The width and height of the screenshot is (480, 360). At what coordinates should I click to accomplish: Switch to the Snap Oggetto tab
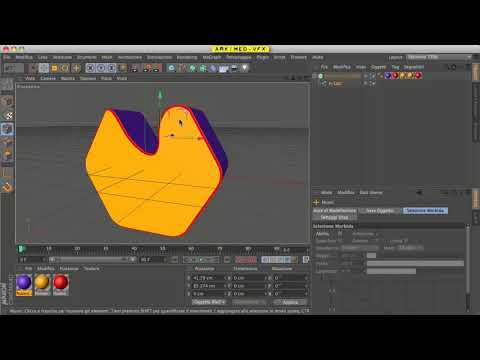380,211
